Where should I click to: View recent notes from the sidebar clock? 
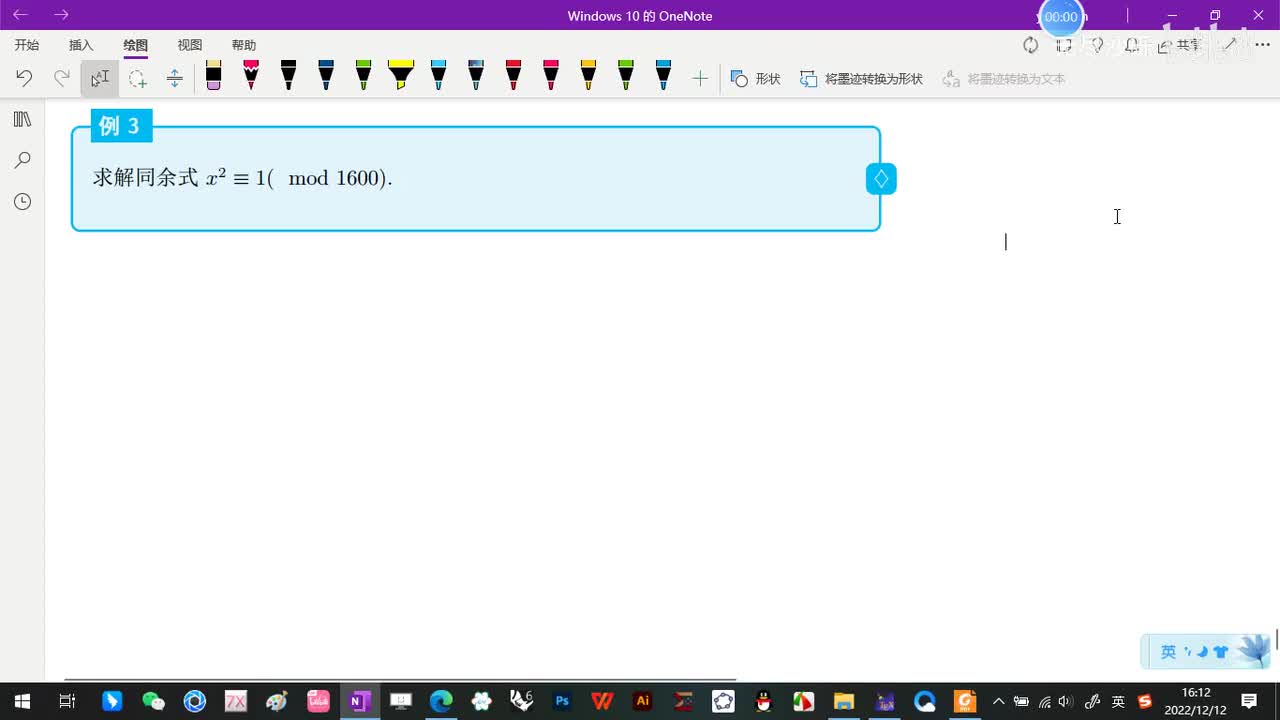click(22, 201)
